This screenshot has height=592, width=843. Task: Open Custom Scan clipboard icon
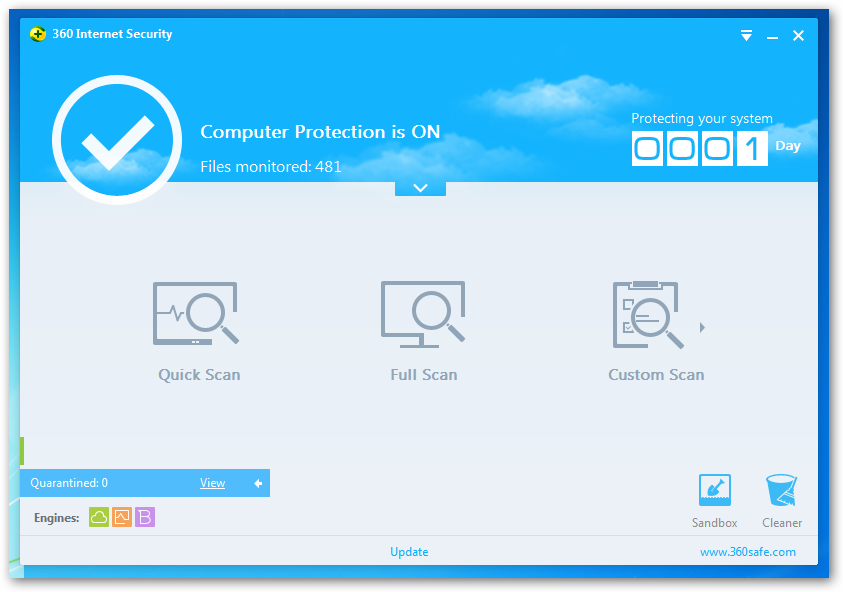[x=648, y=314]
